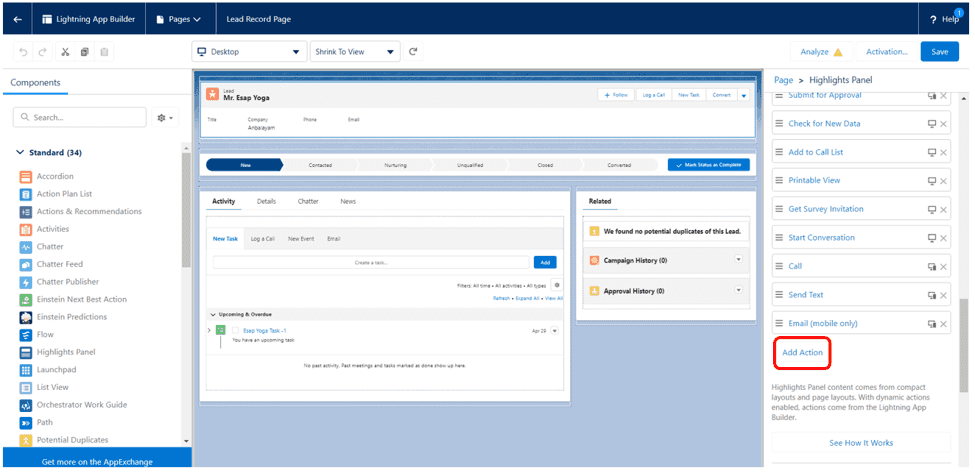Viewport: 975px width, 476px height.
Task: Expand the lead actions dropdown arrow
Action: [744, 95]
